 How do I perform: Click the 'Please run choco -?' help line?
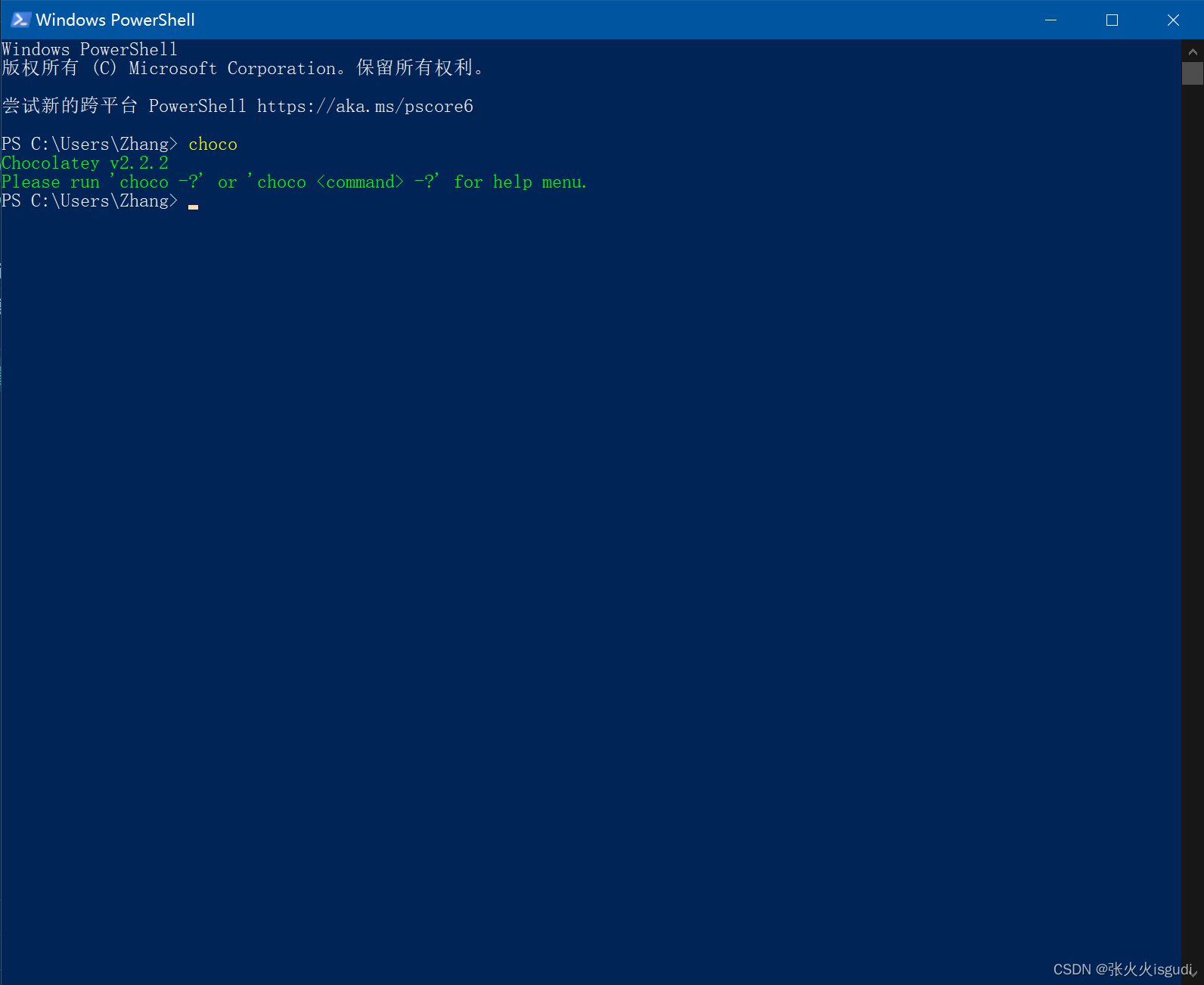pos(294,182)
